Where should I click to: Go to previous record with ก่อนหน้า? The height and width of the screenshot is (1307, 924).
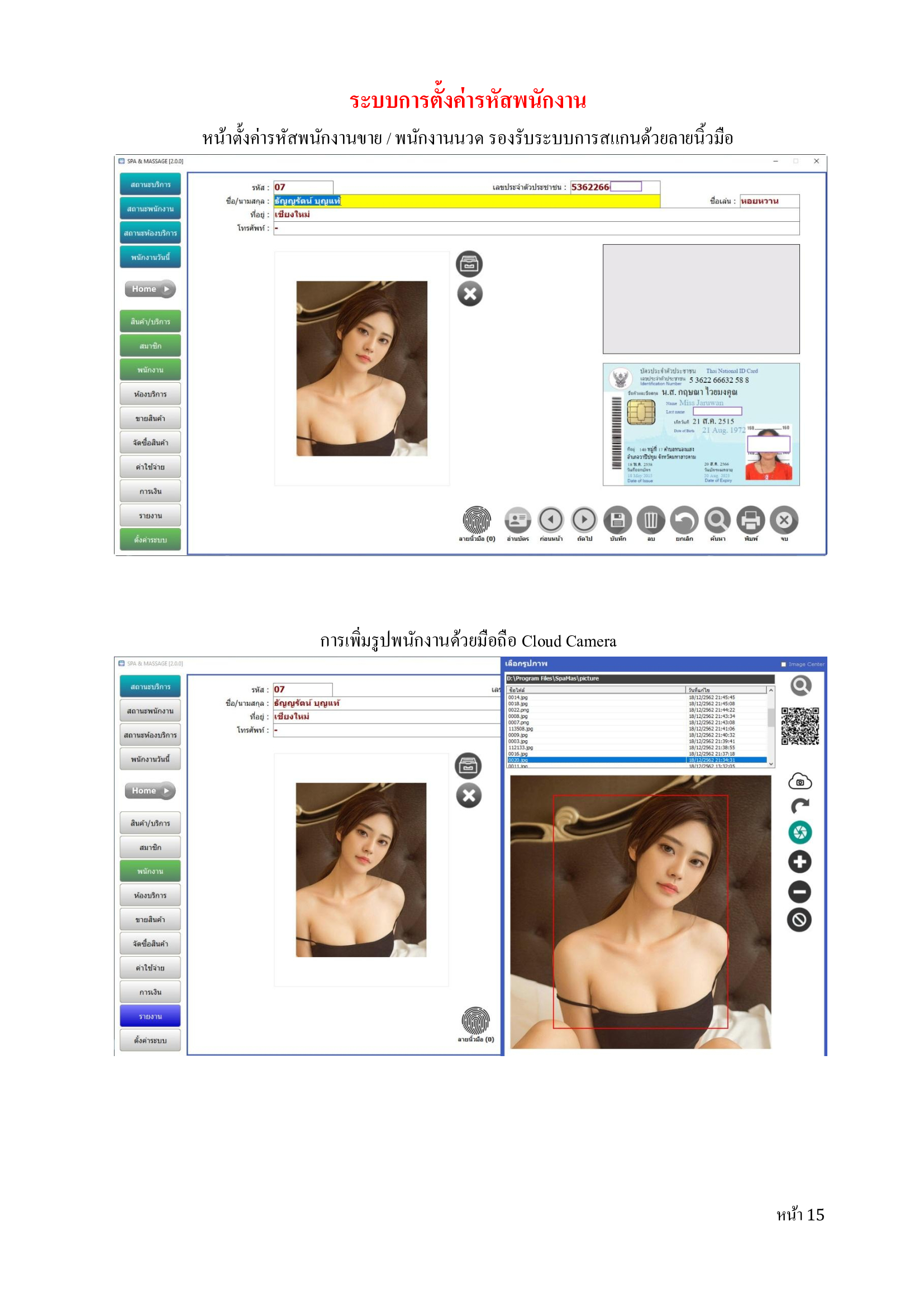click(x=551, y=520)
